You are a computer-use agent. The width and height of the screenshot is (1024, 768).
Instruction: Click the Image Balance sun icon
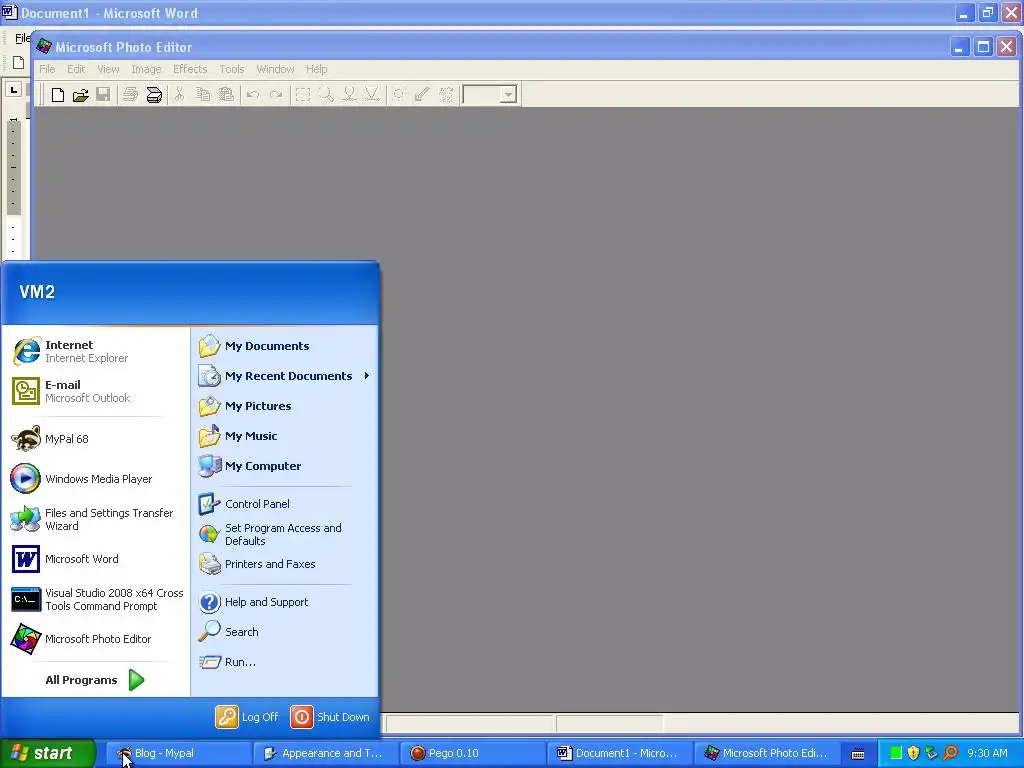tap(398, 95)
